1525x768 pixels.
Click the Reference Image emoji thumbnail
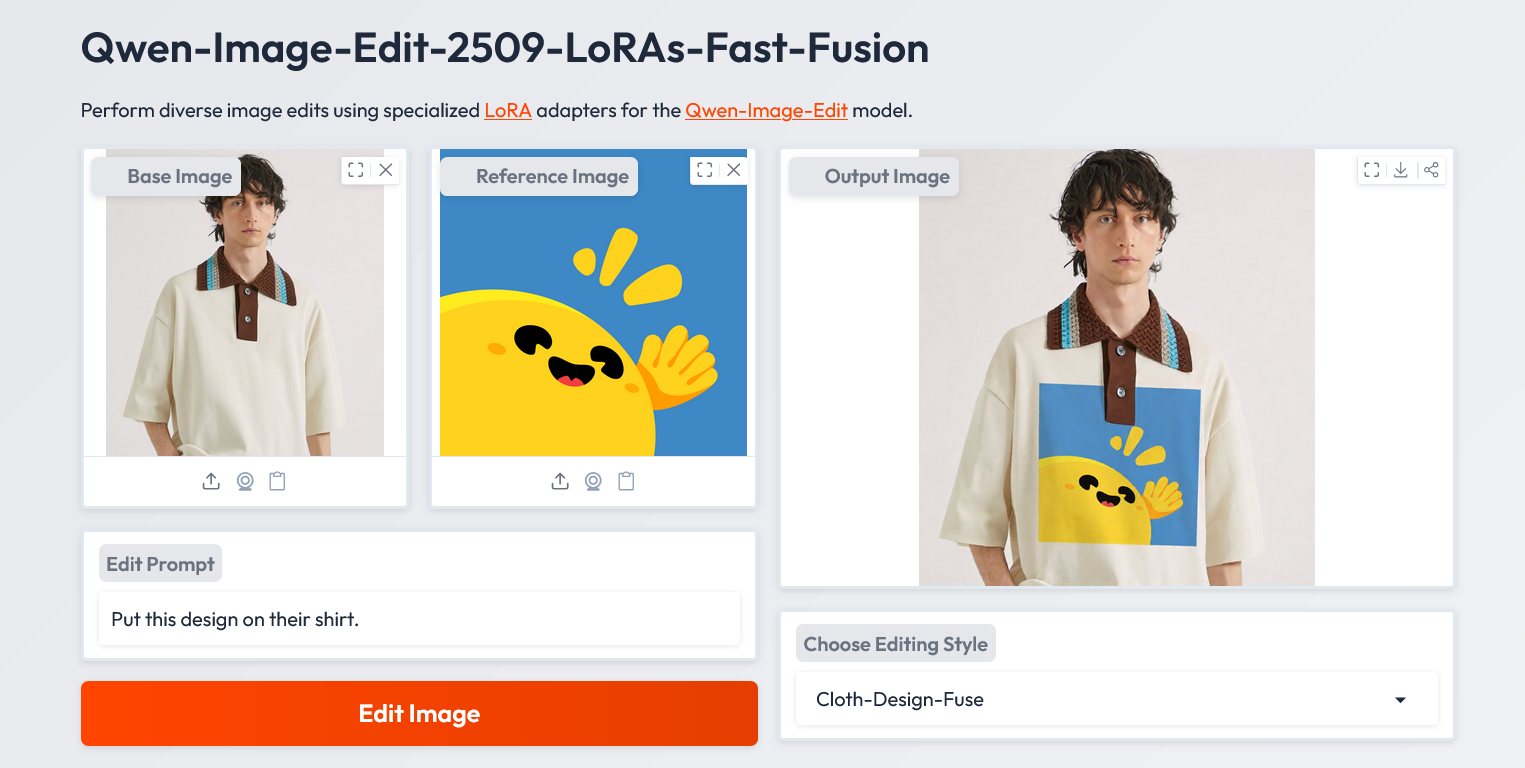(x=593, y=320)
